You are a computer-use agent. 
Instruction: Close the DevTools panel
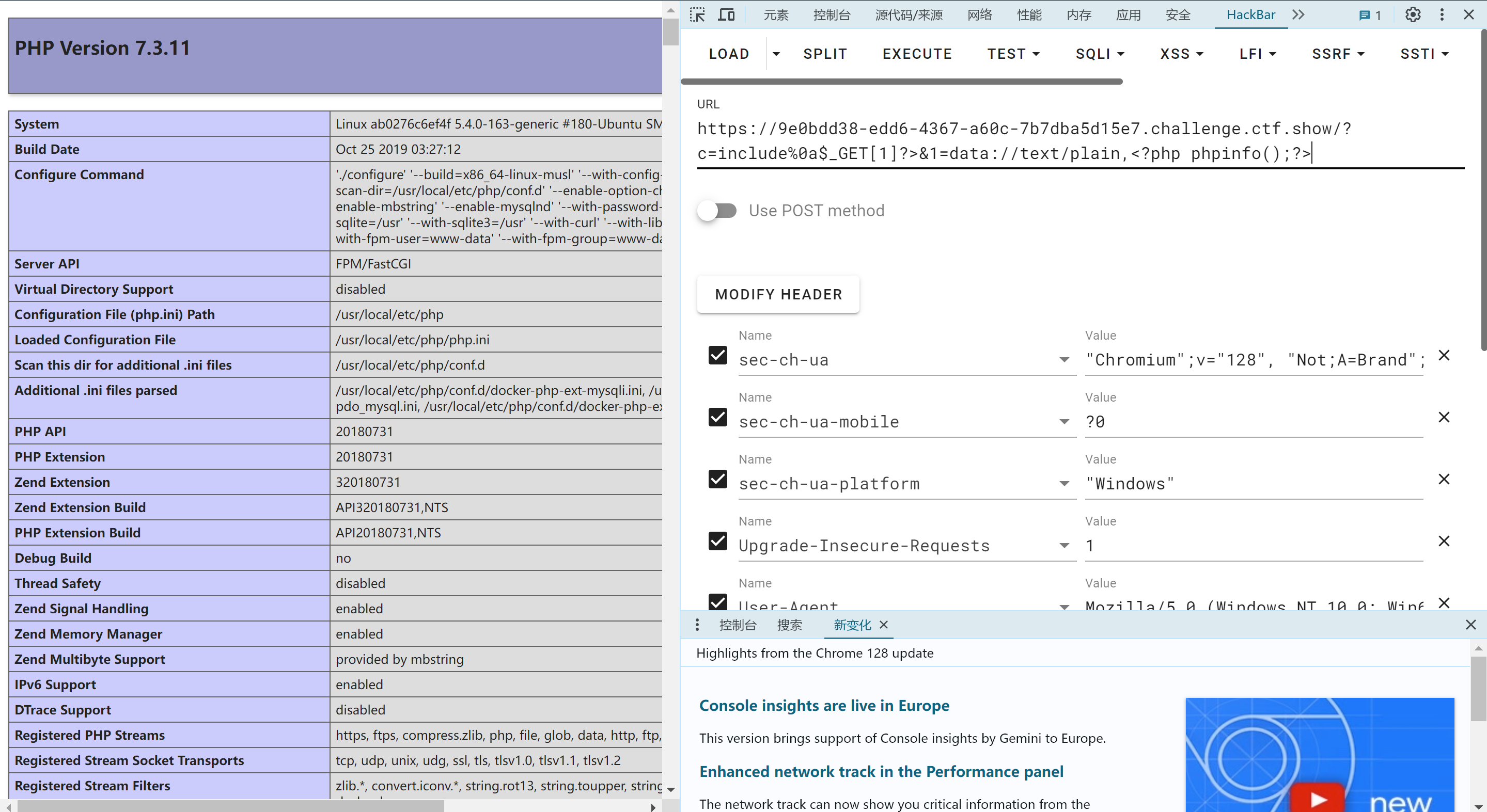(x=1469, y=15)
